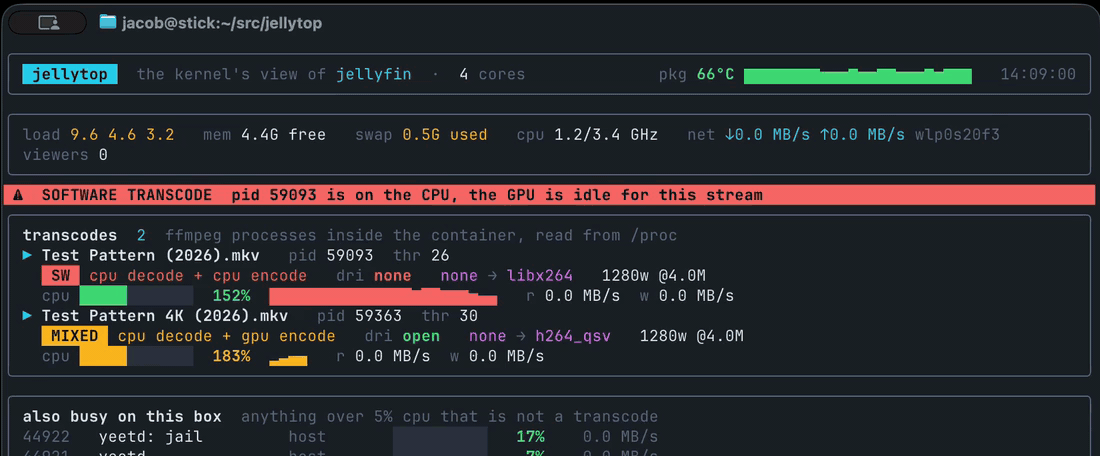
Task: Click the jellyfin name in the header
Action: coord(374,74)
